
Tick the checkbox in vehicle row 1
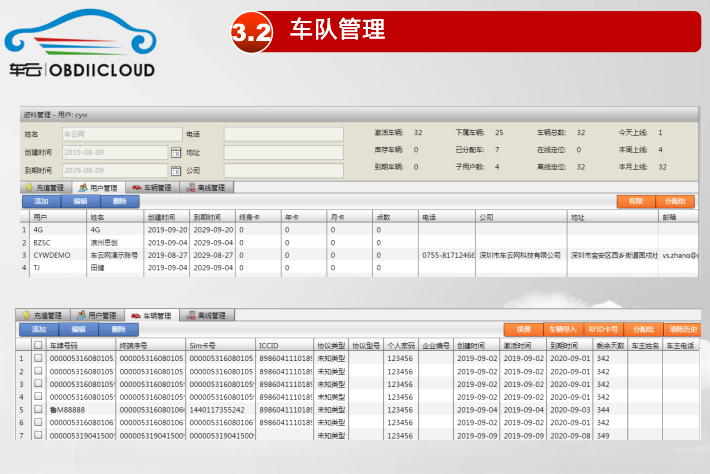click(38, 358)
